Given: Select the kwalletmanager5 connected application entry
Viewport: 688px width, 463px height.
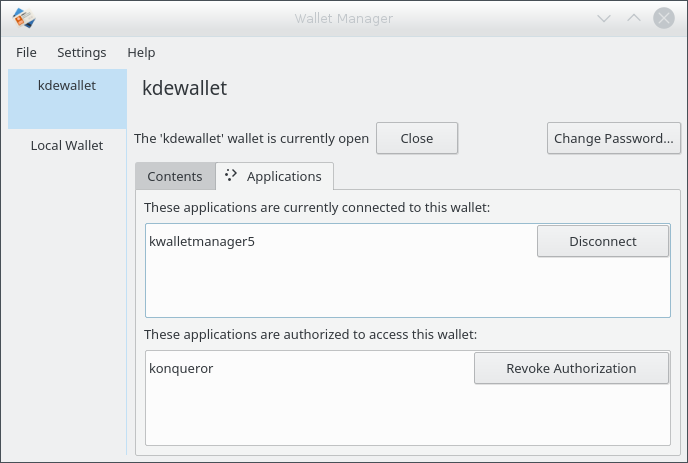Looking at the screenshot, I should [202, 241].
